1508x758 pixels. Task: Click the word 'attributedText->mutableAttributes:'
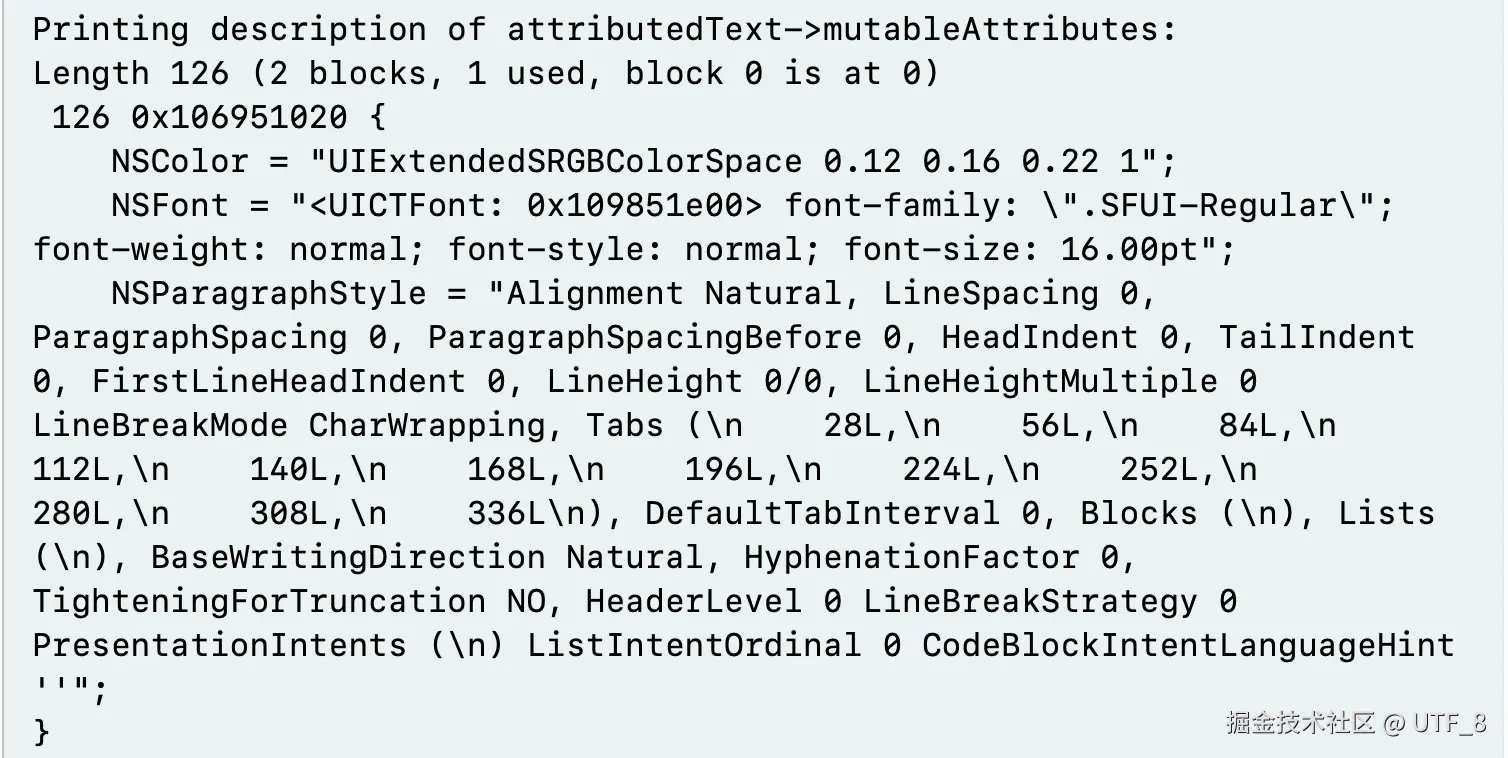point(842,29)
